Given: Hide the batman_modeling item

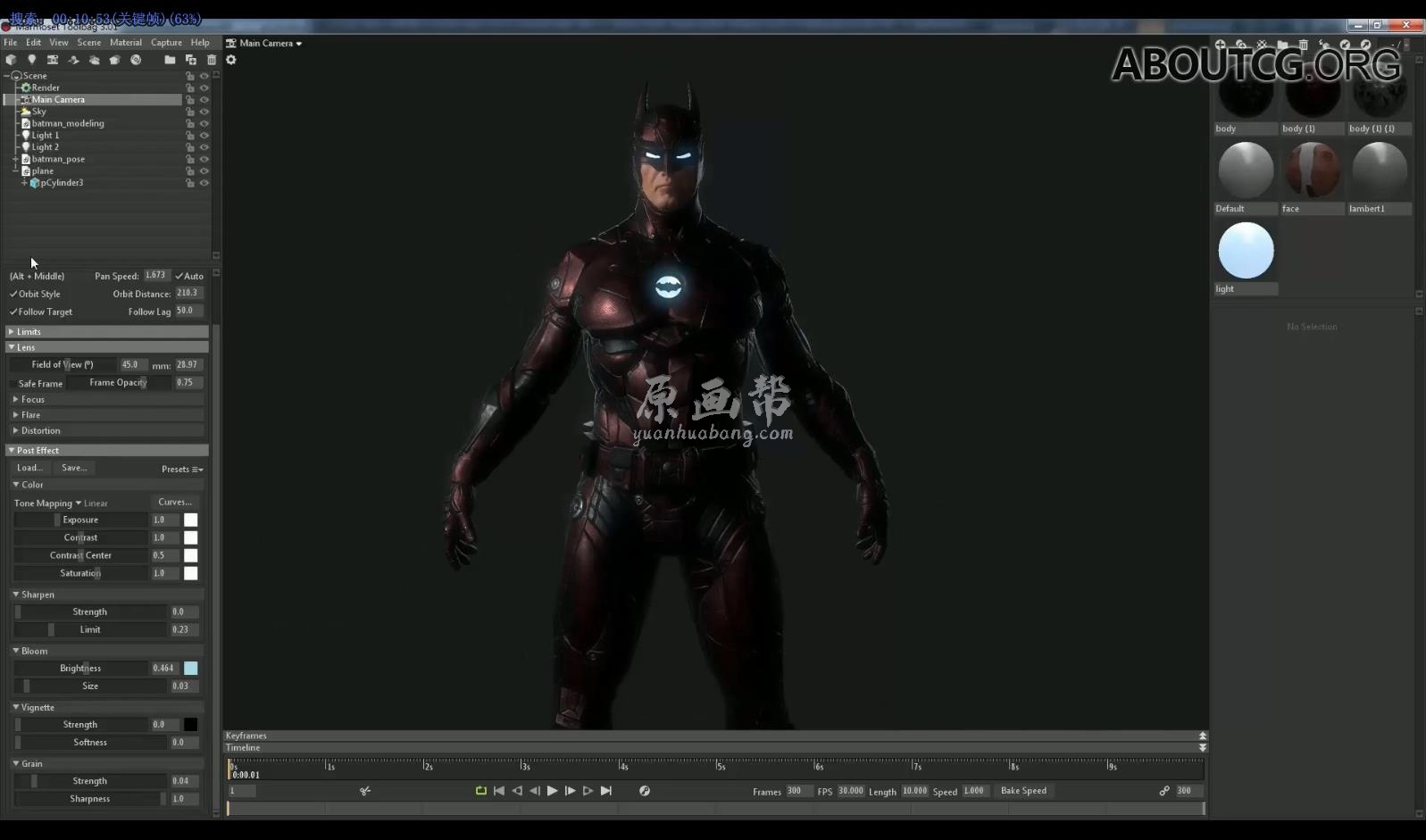Looking at the screenshot, I should [204, 123].
